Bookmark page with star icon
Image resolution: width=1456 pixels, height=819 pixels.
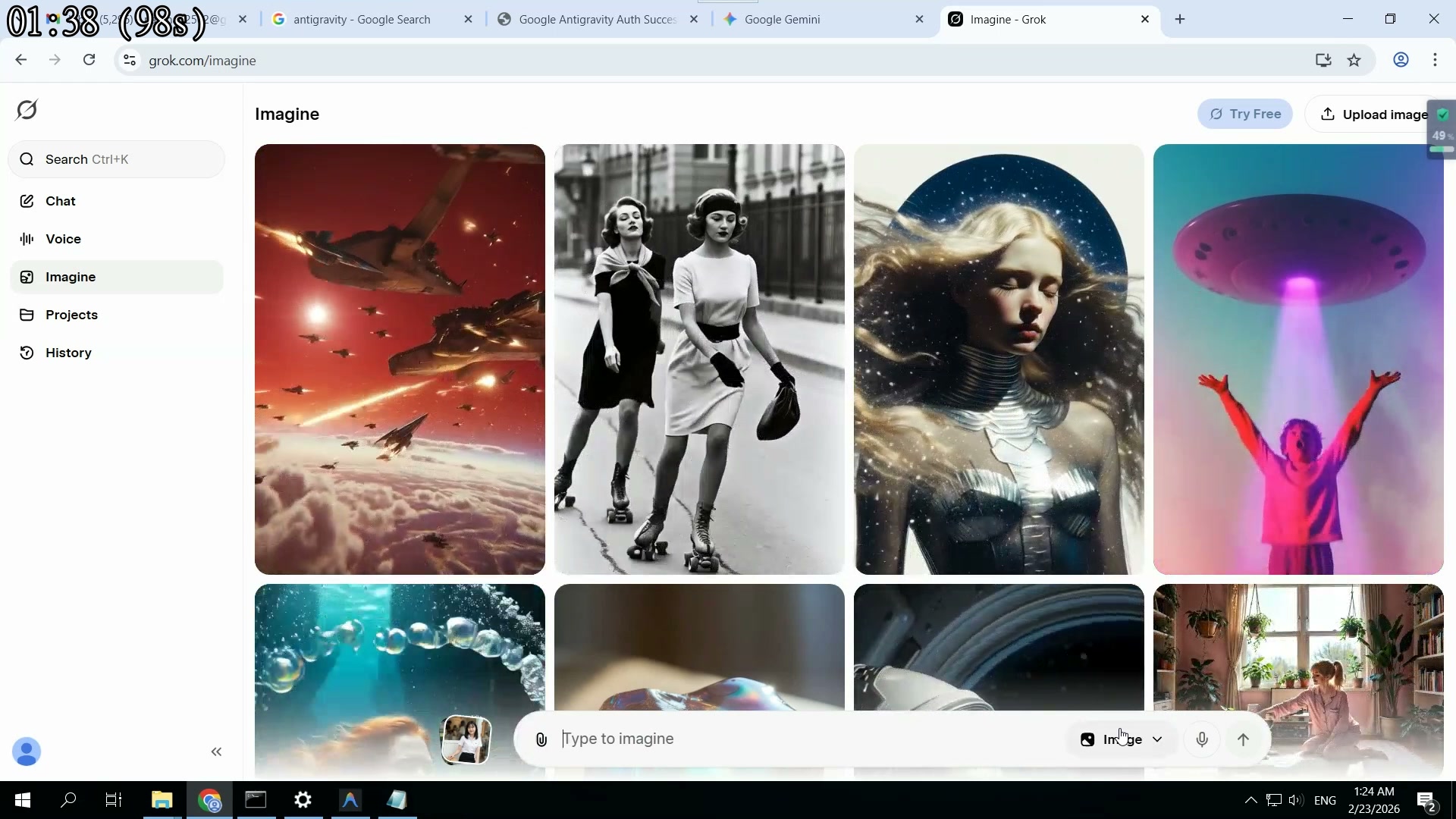tap(1354, 61)
